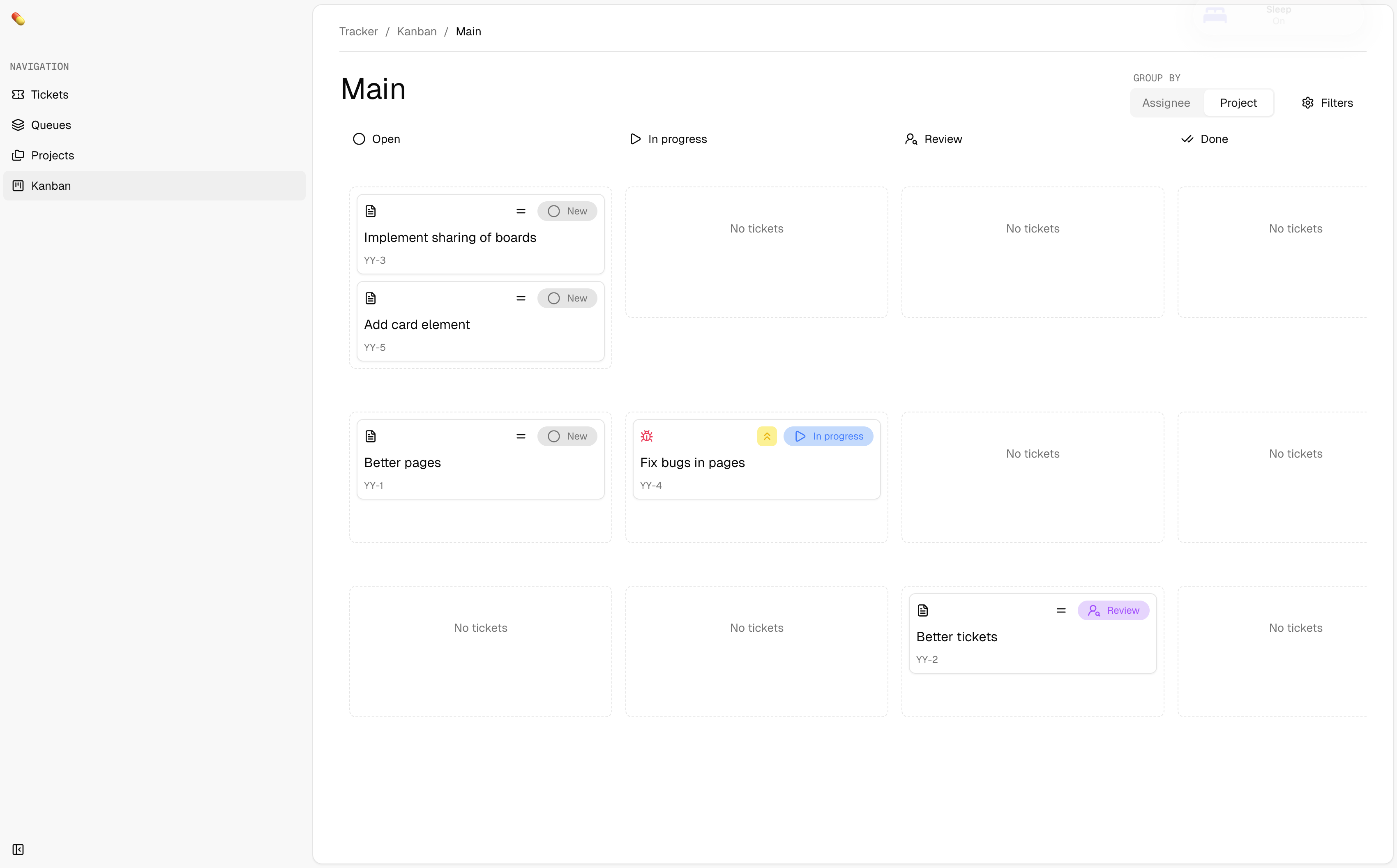This screenshot has height=868, width=1397.
Task: Switch group by to Assignee
Action: coord(1166,103)
